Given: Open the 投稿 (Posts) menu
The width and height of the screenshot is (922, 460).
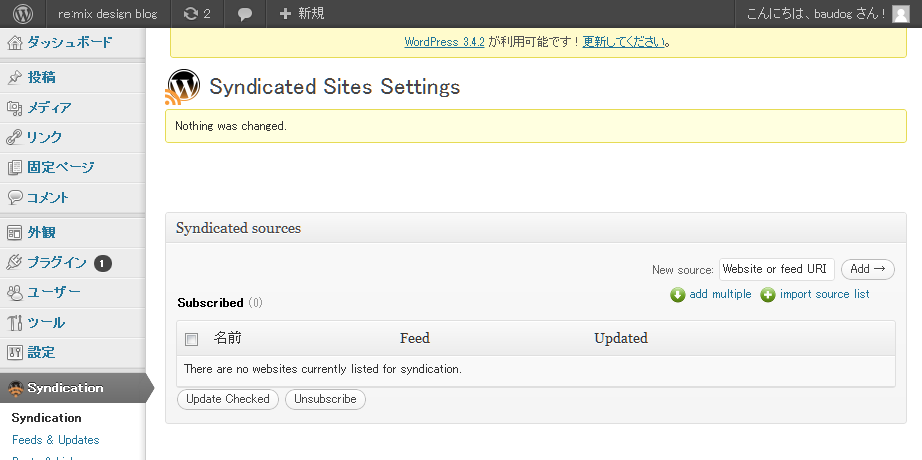Looking at the screenshot, I should tap(42, 77).
